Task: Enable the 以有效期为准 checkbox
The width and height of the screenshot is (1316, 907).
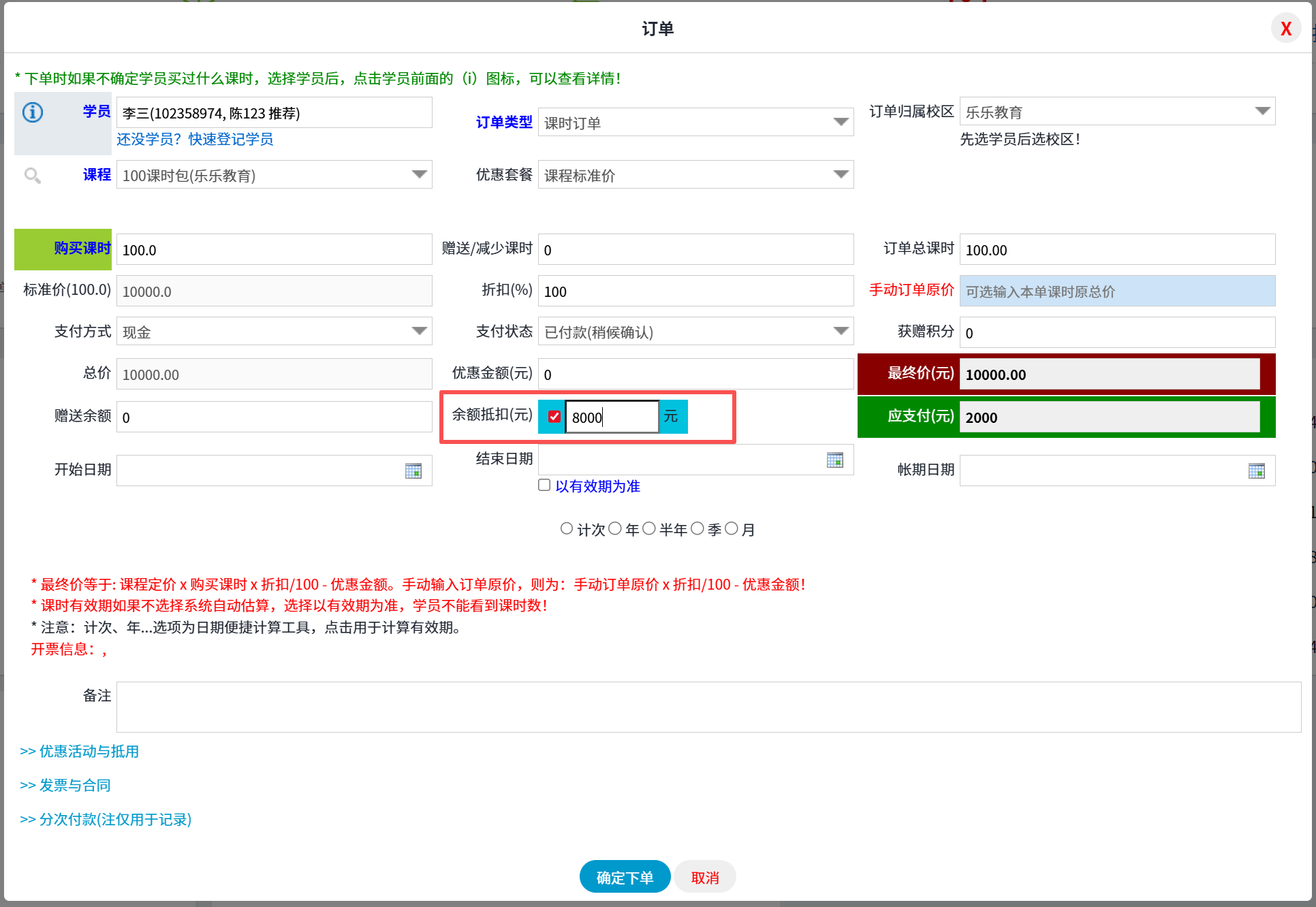Action: [x=544, y=484]
